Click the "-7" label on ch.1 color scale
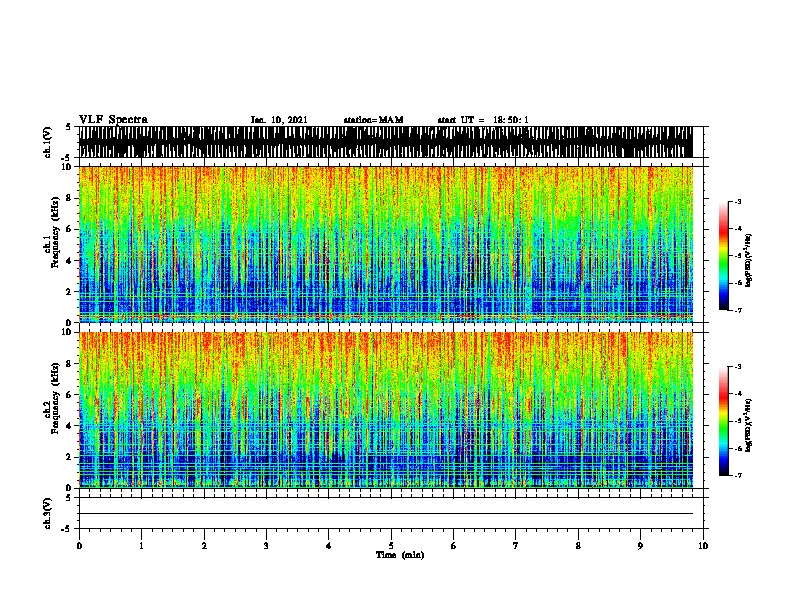The height and width of the screenshot is (612, 792). 737,310
